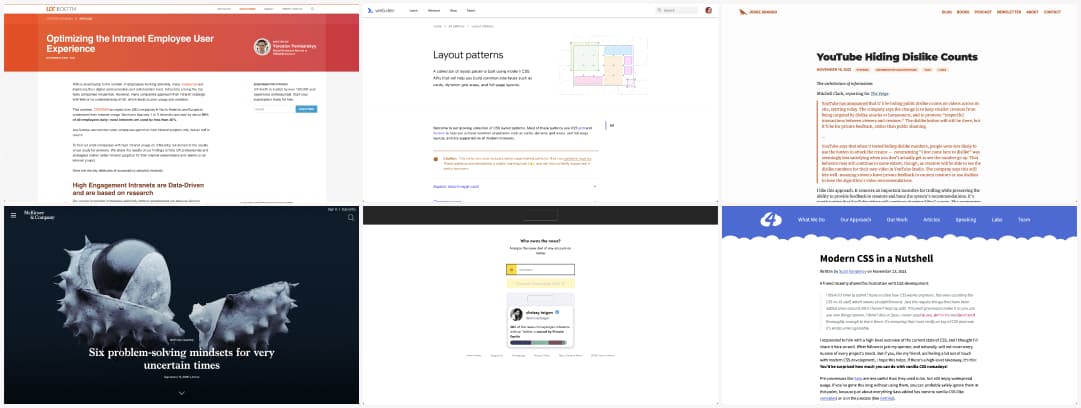Image resolution: width=1081 pixels, height=408 pixels.
Task: Click the Scott Vandehey author link
Action: pyautogui.click(x=852, y=271)
